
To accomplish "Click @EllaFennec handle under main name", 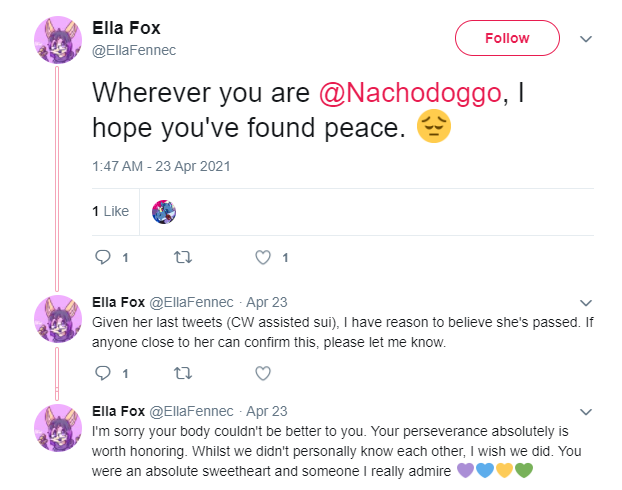I will [x=134, y=50].
